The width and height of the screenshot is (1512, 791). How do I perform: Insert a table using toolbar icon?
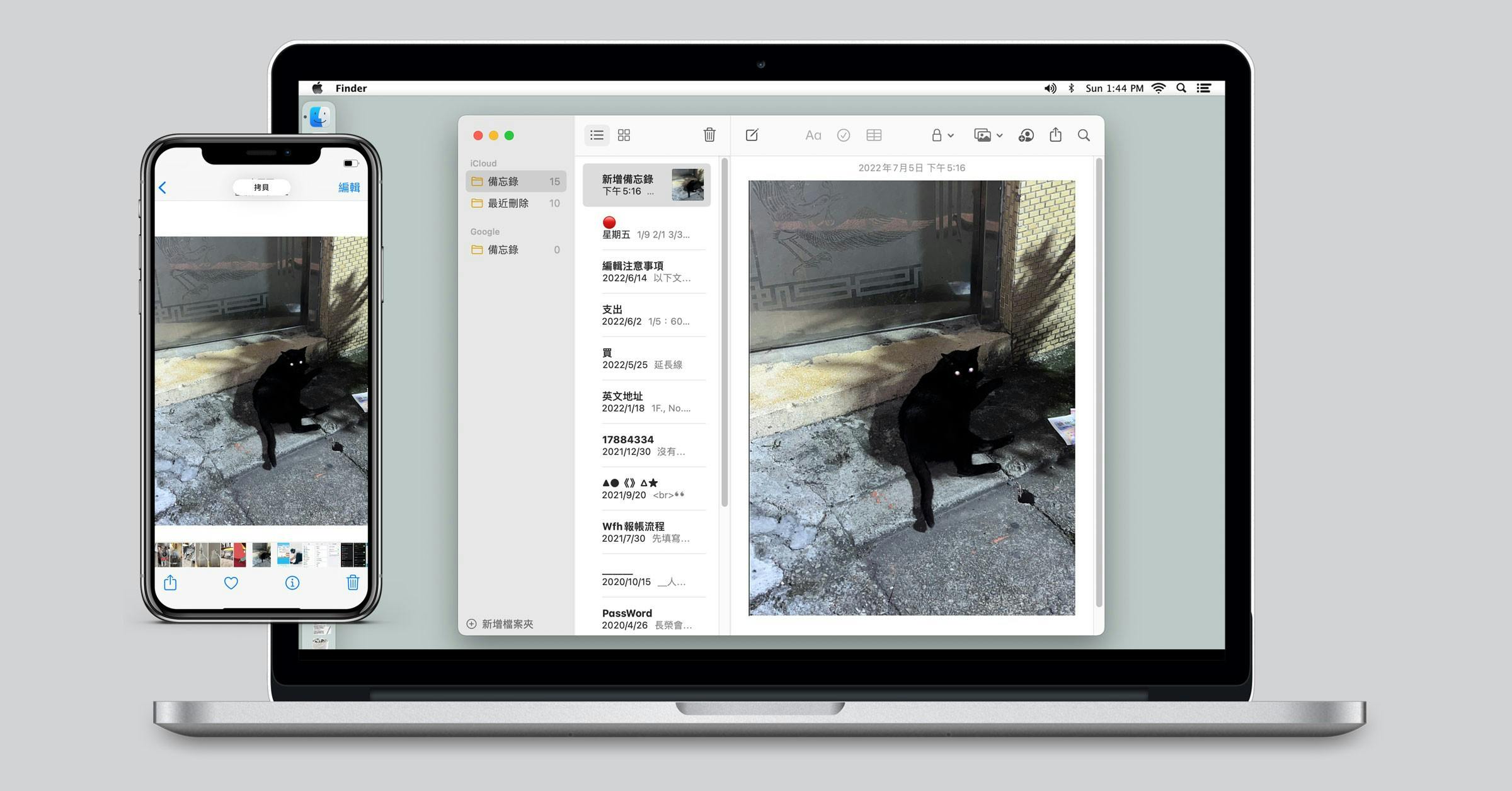874,135
